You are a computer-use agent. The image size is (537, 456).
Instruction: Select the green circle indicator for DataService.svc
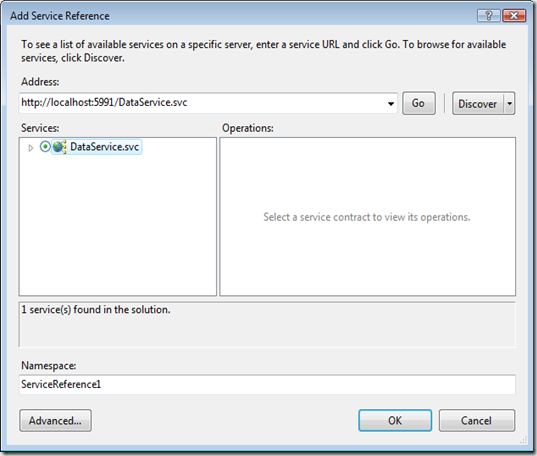coord(45,147)
